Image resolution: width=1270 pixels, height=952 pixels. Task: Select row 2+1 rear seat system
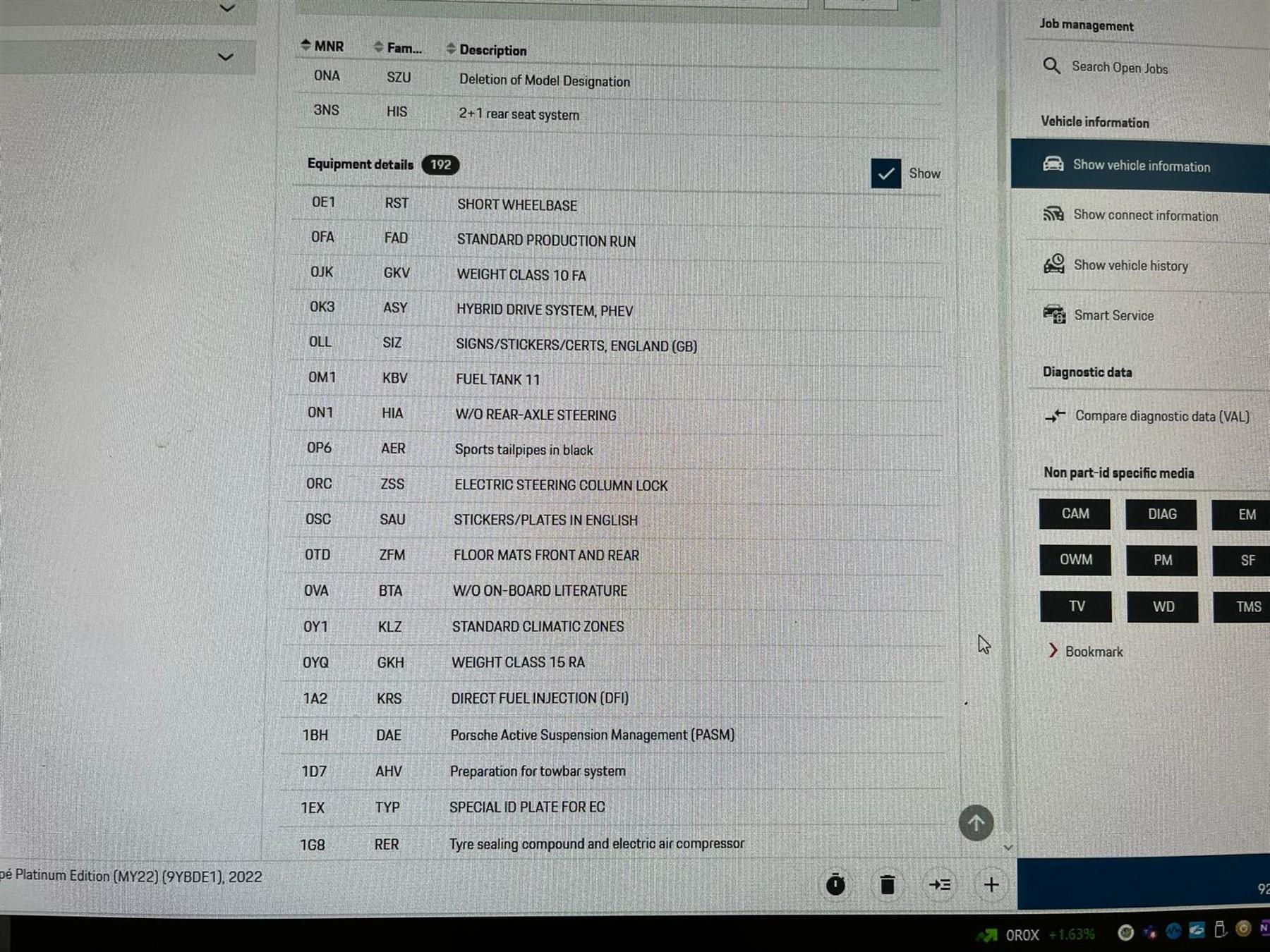tap(617, 113)
